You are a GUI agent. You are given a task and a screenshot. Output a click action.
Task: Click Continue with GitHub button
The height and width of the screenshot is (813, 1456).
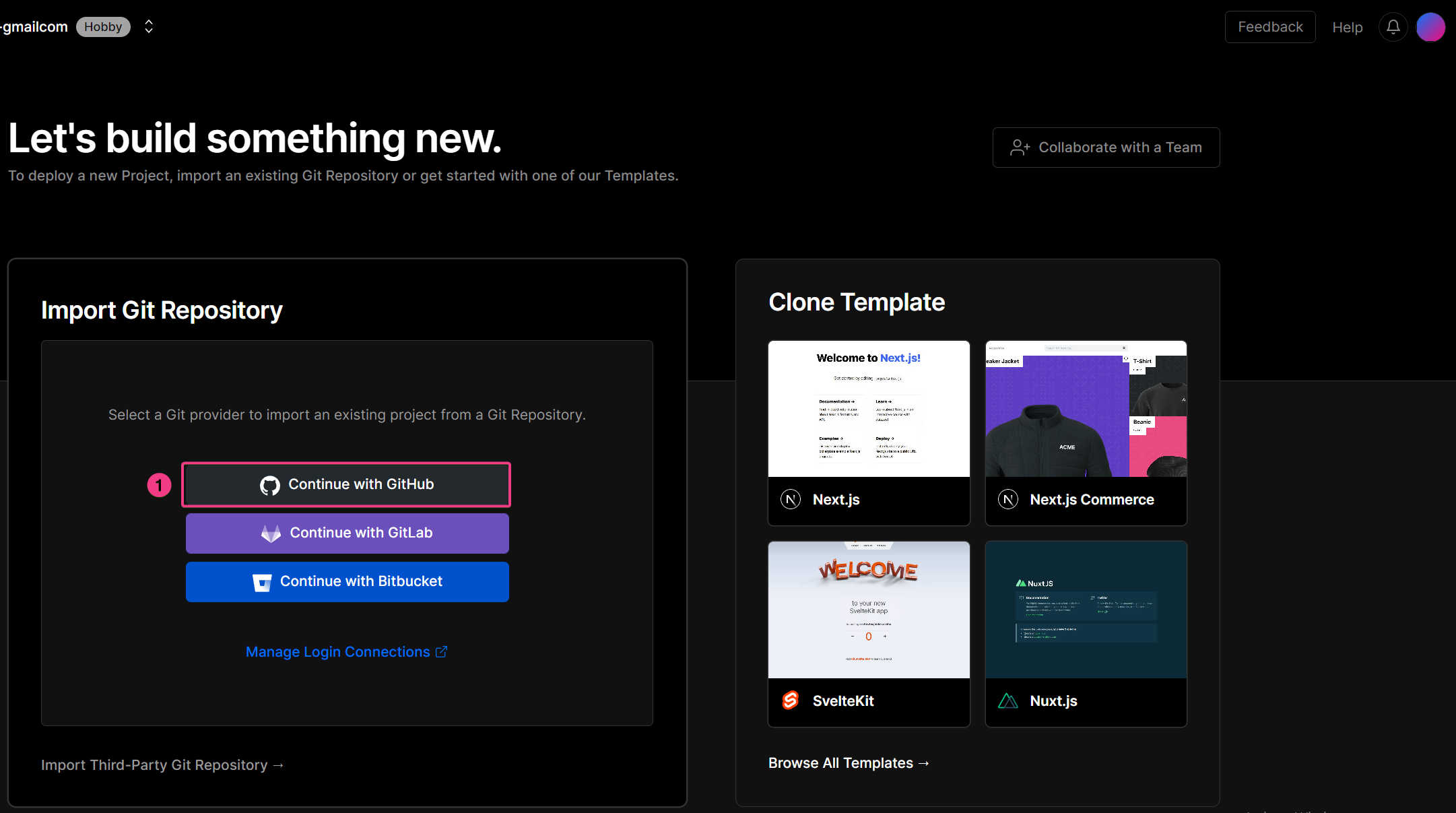click(x=347, y=484)
